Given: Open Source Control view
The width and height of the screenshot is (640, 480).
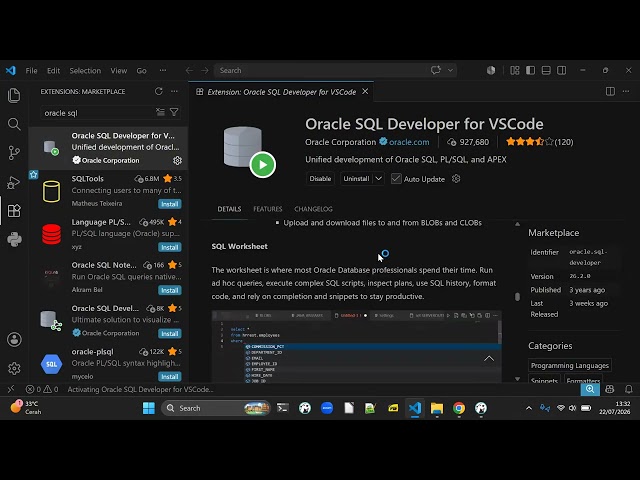Looking at the screenshot, I should pos(14,153).
